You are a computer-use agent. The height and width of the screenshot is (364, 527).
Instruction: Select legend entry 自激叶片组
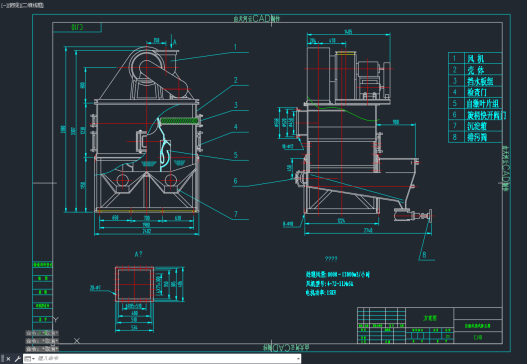coord(482,103)
